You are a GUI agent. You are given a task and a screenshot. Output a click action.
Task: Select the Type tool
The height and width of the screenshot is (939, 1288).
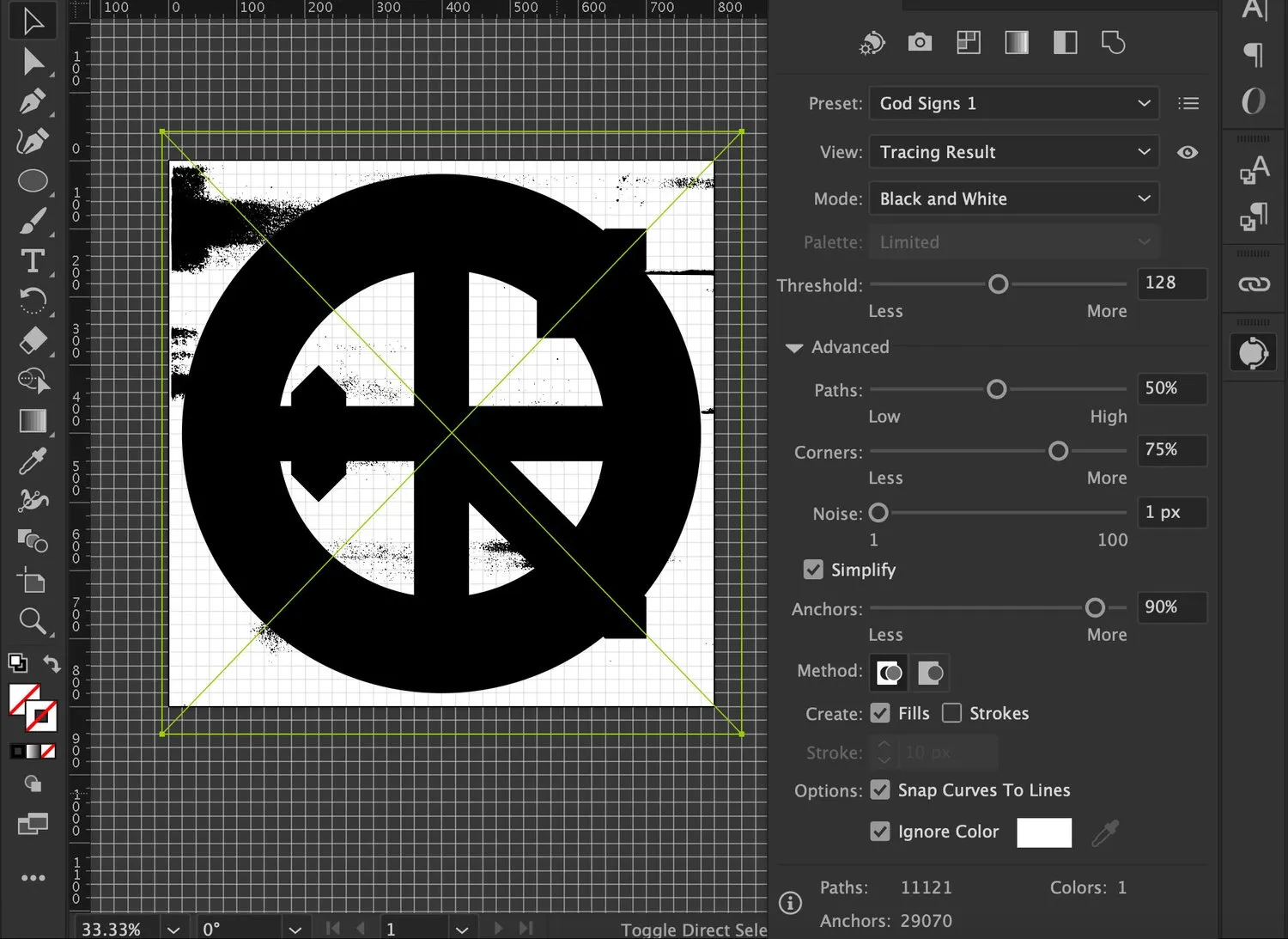pyautogui.click(x=33, y=260)
